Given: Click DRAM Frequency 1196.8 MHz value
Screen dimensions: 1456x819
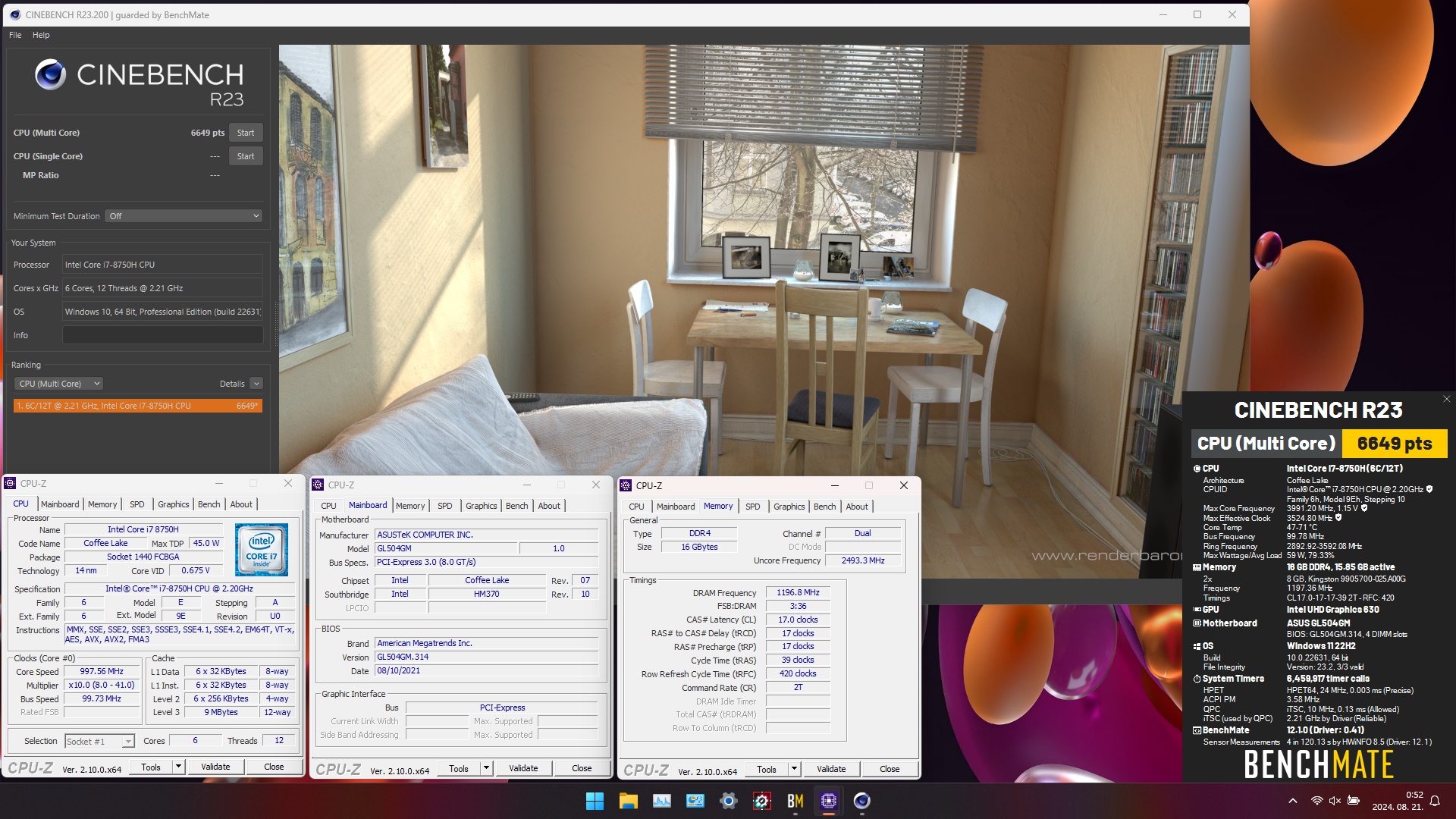Looking at the screenshot, I should click(x=798, y=593).
